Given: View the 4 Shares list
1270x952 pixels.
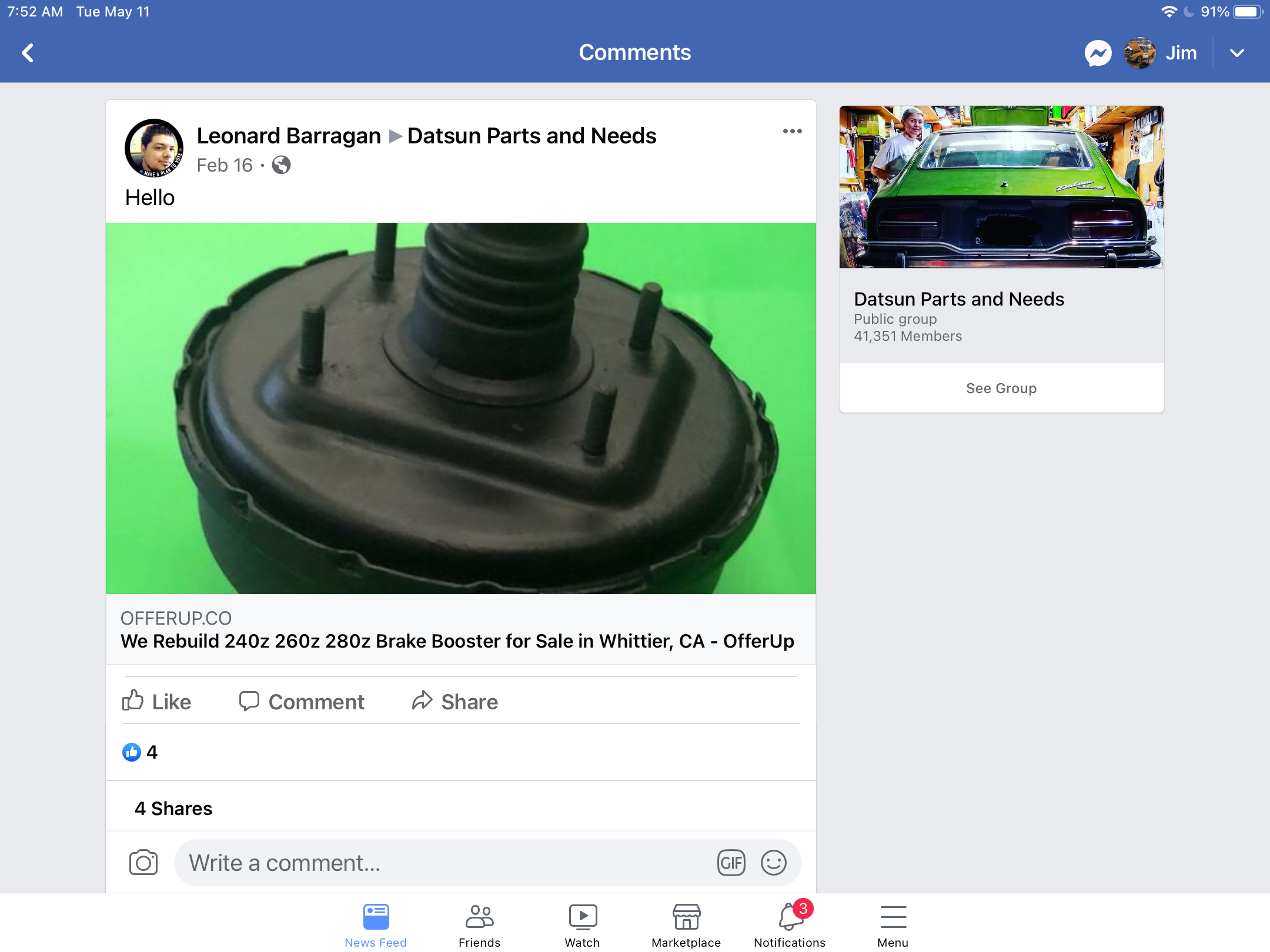Looking at the screenshot, I should coord(173,809).
